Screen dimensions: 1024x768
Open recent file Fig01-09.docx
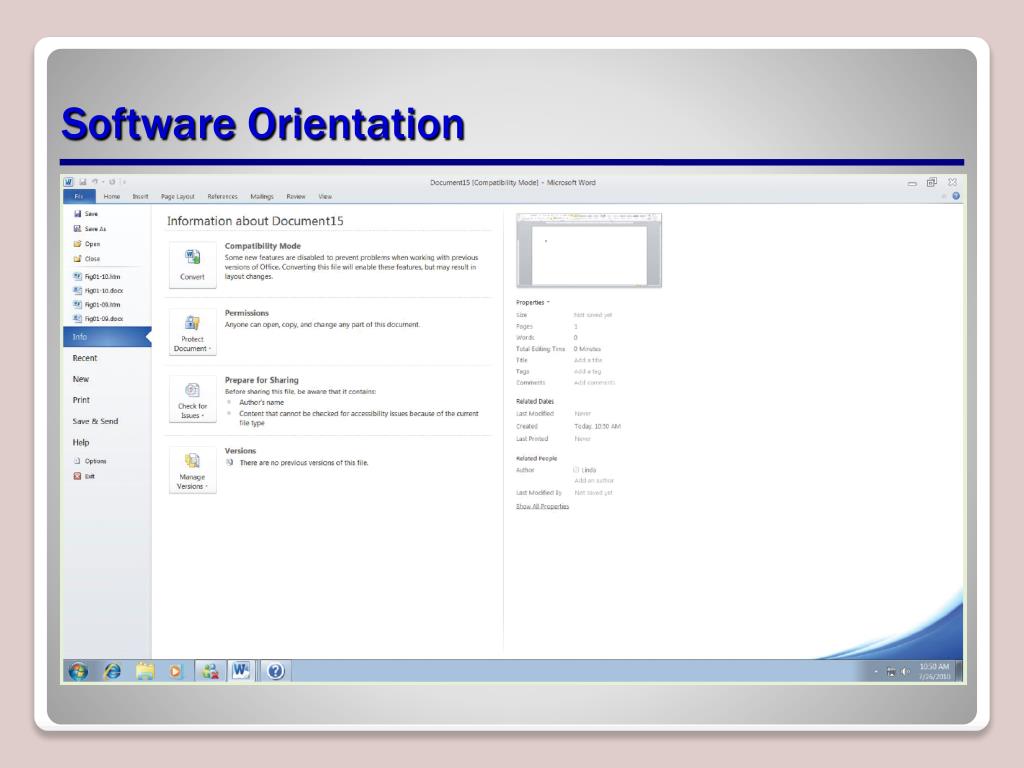coord(98,319)
